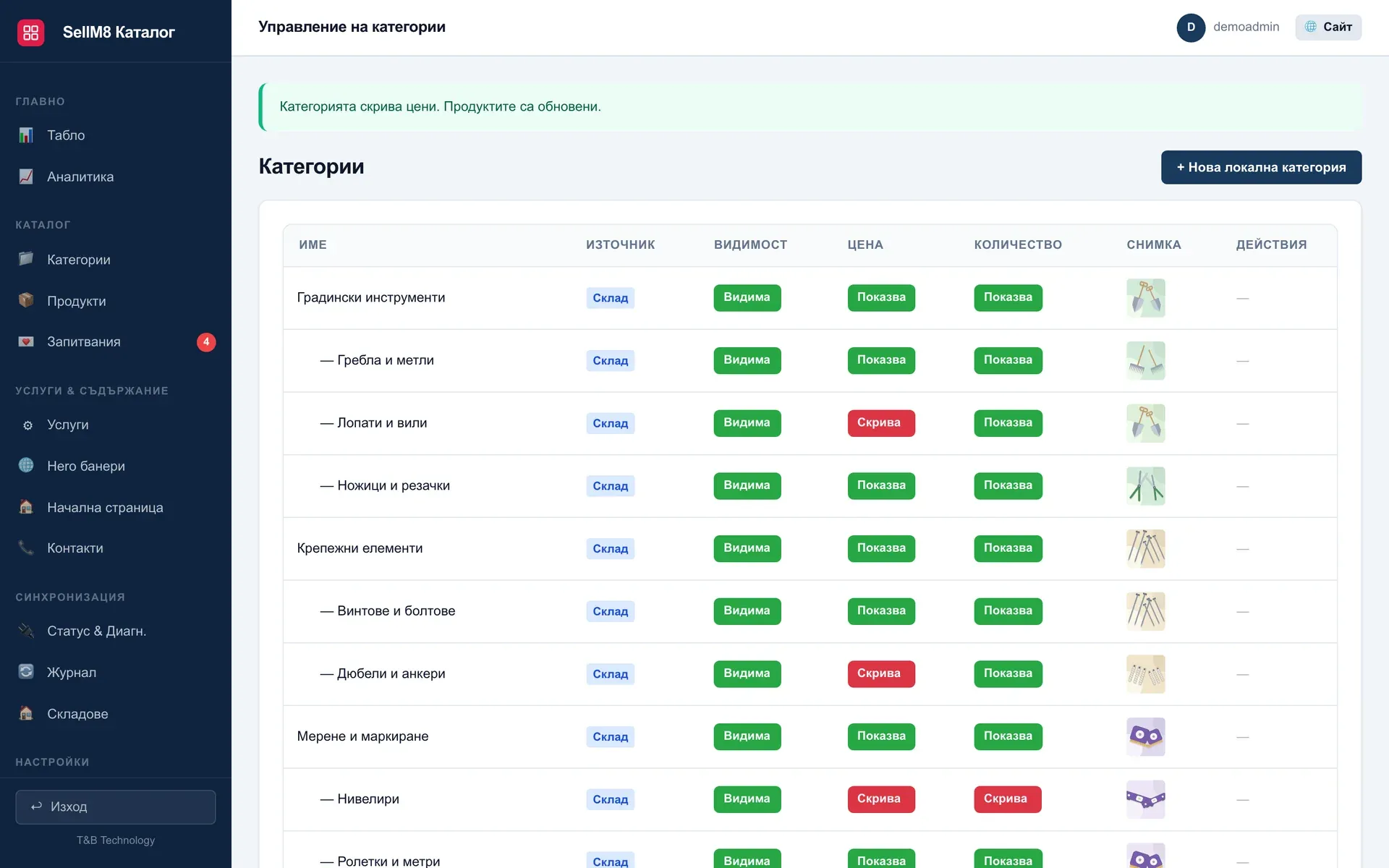The height and width of the screenshot is (868, 1389).
Task: Click the Контакти phone icon
Action: [26, 548]
